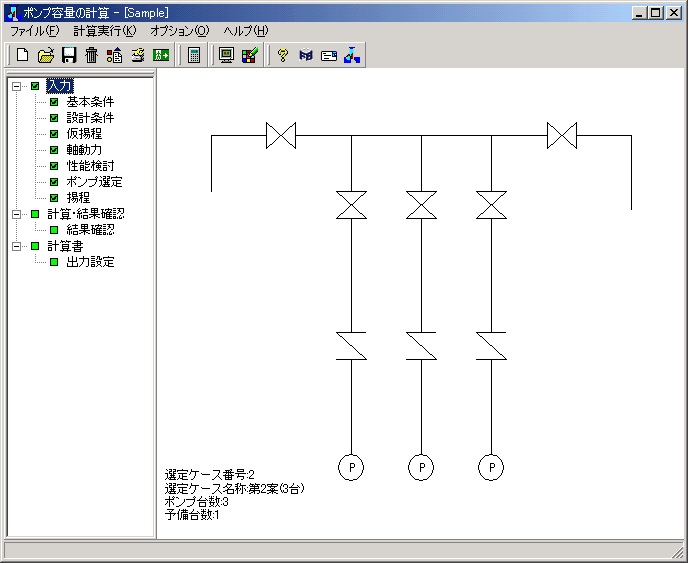Click green check icon beside ポンプ選定
The image size is (688, 563).
[x=54, y=182]
